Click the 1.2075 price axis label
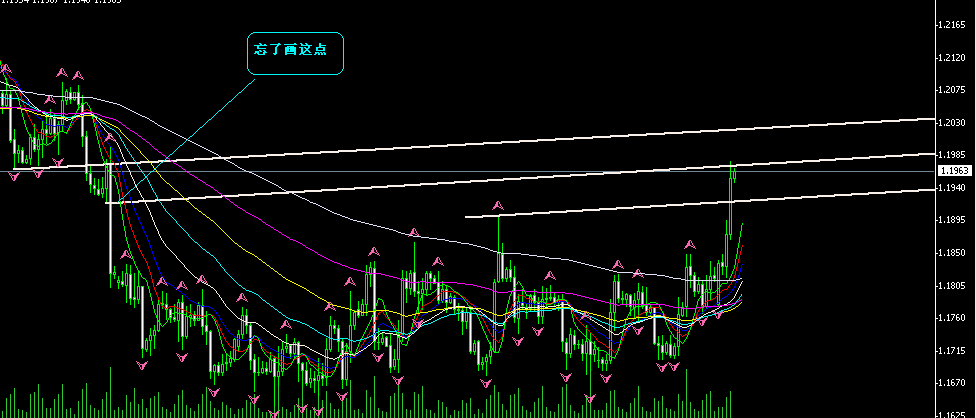Viewport: 976px width, 418px height. coord(952,90)
